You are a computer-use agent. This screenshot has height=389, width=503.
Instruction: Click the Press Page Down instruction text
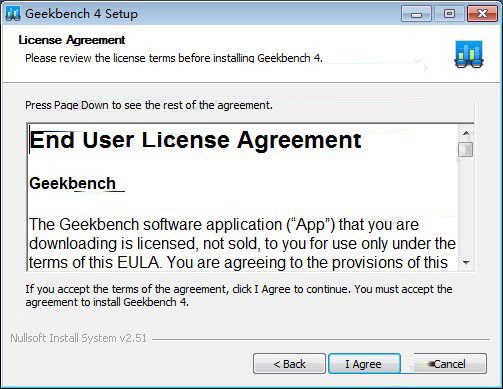[149, 105]
